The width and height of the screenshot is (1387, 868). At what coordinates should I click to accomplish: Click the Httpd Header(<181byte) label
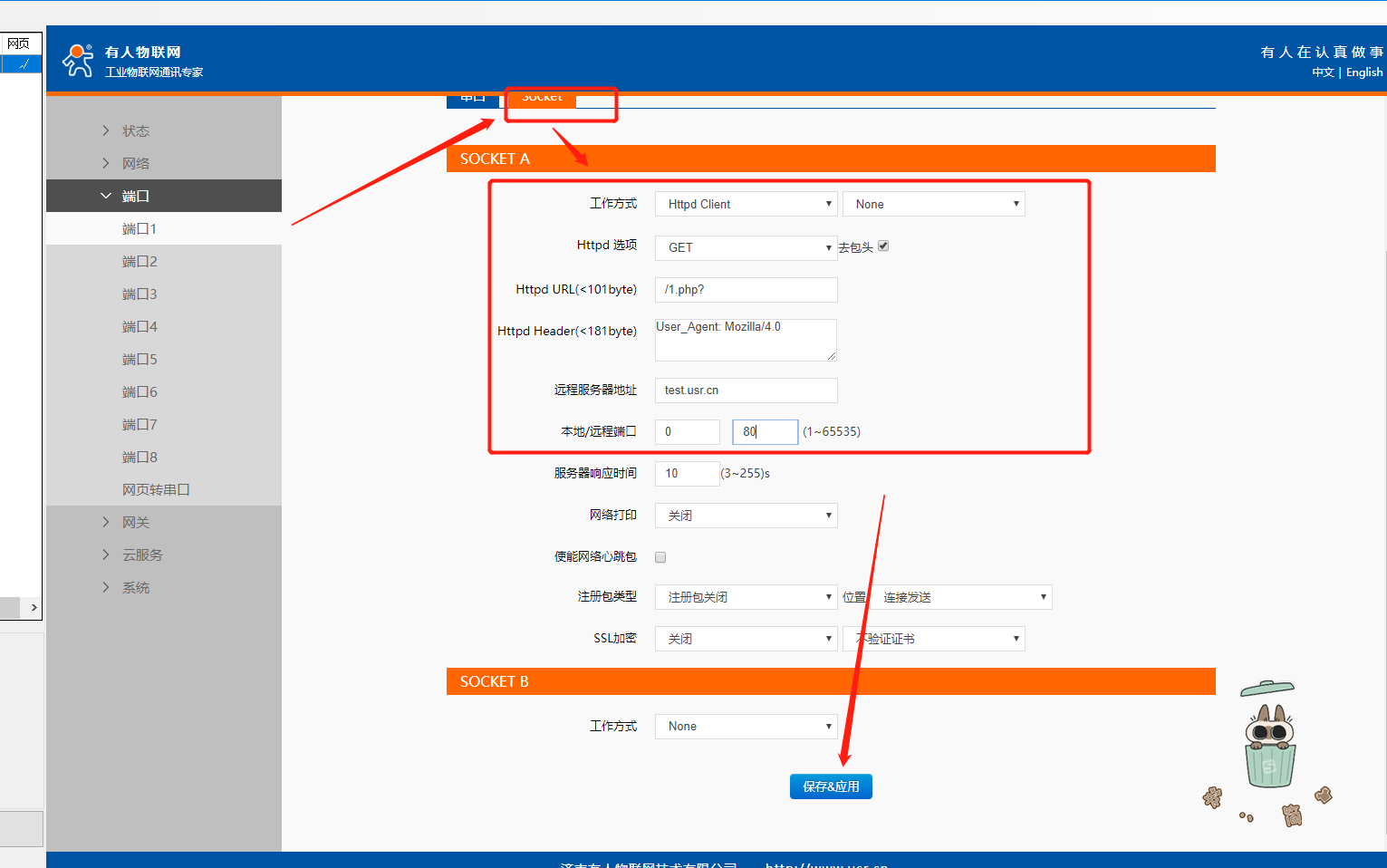(x=567, y=331)
